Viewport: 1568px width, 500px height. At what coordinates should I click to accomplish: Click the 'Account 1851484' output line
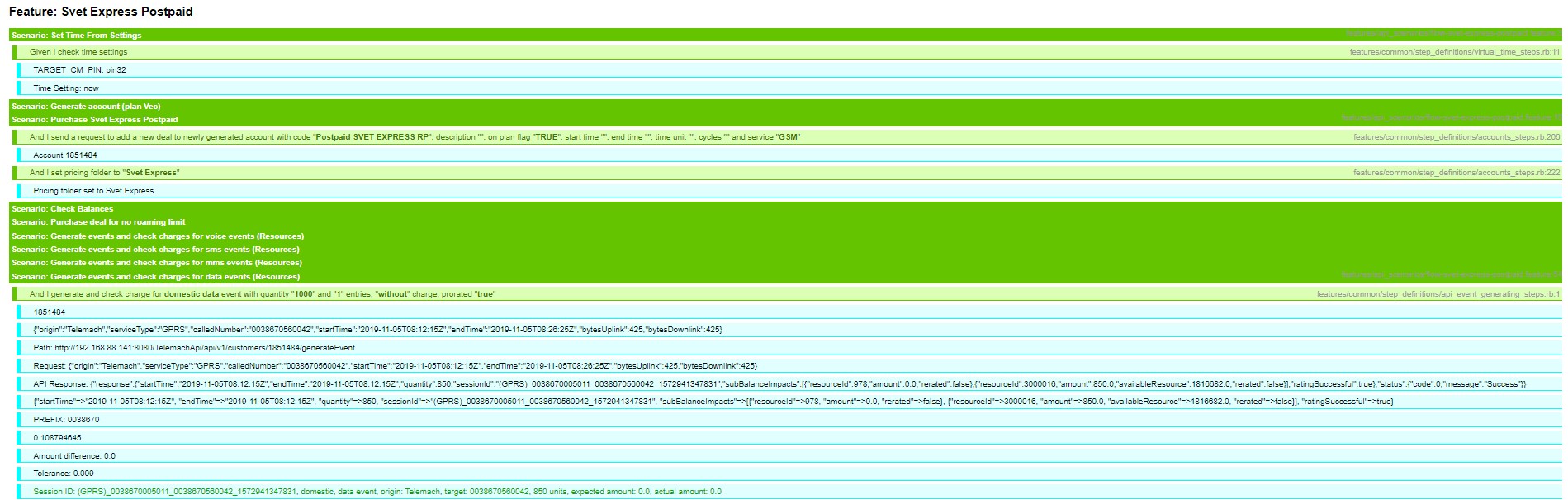(x=65, y=155)
